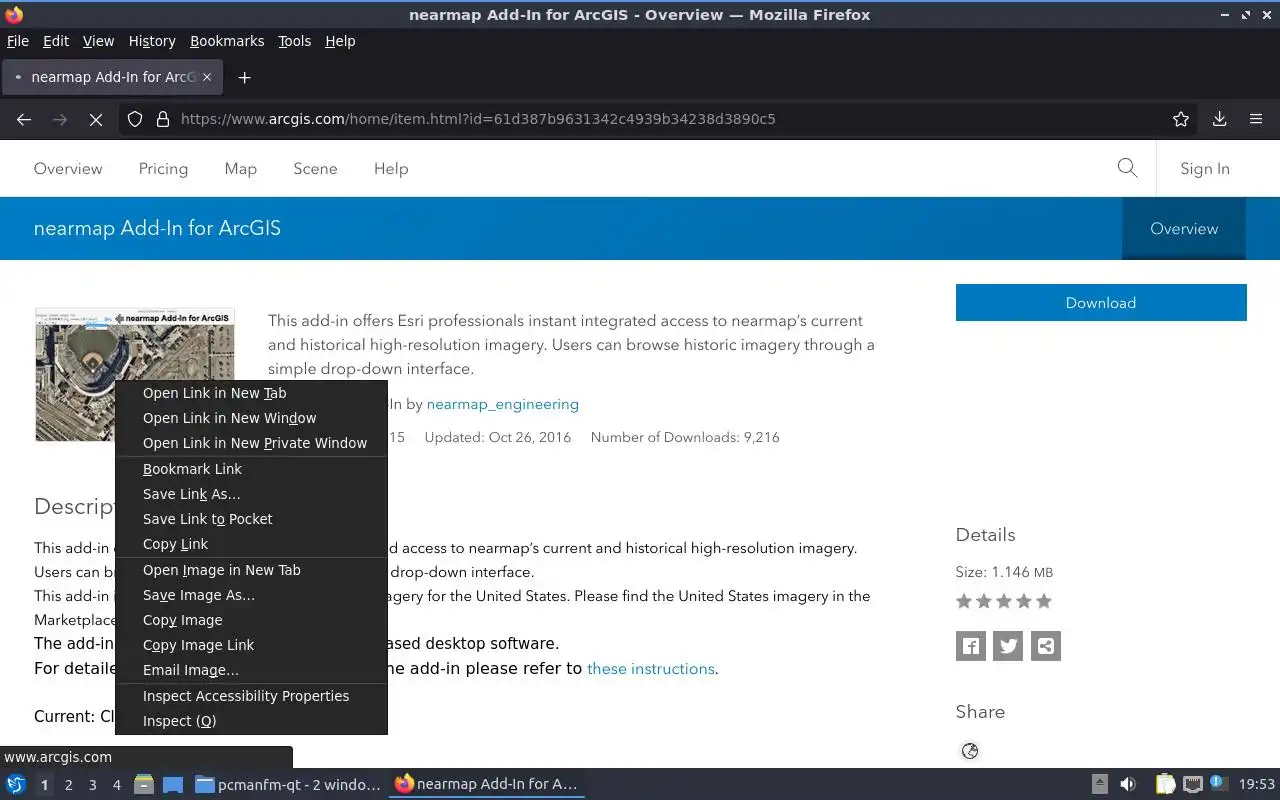Click the browser Back arrow
This screenshot has height=800, width=1280.
click(x=24, y=119)
